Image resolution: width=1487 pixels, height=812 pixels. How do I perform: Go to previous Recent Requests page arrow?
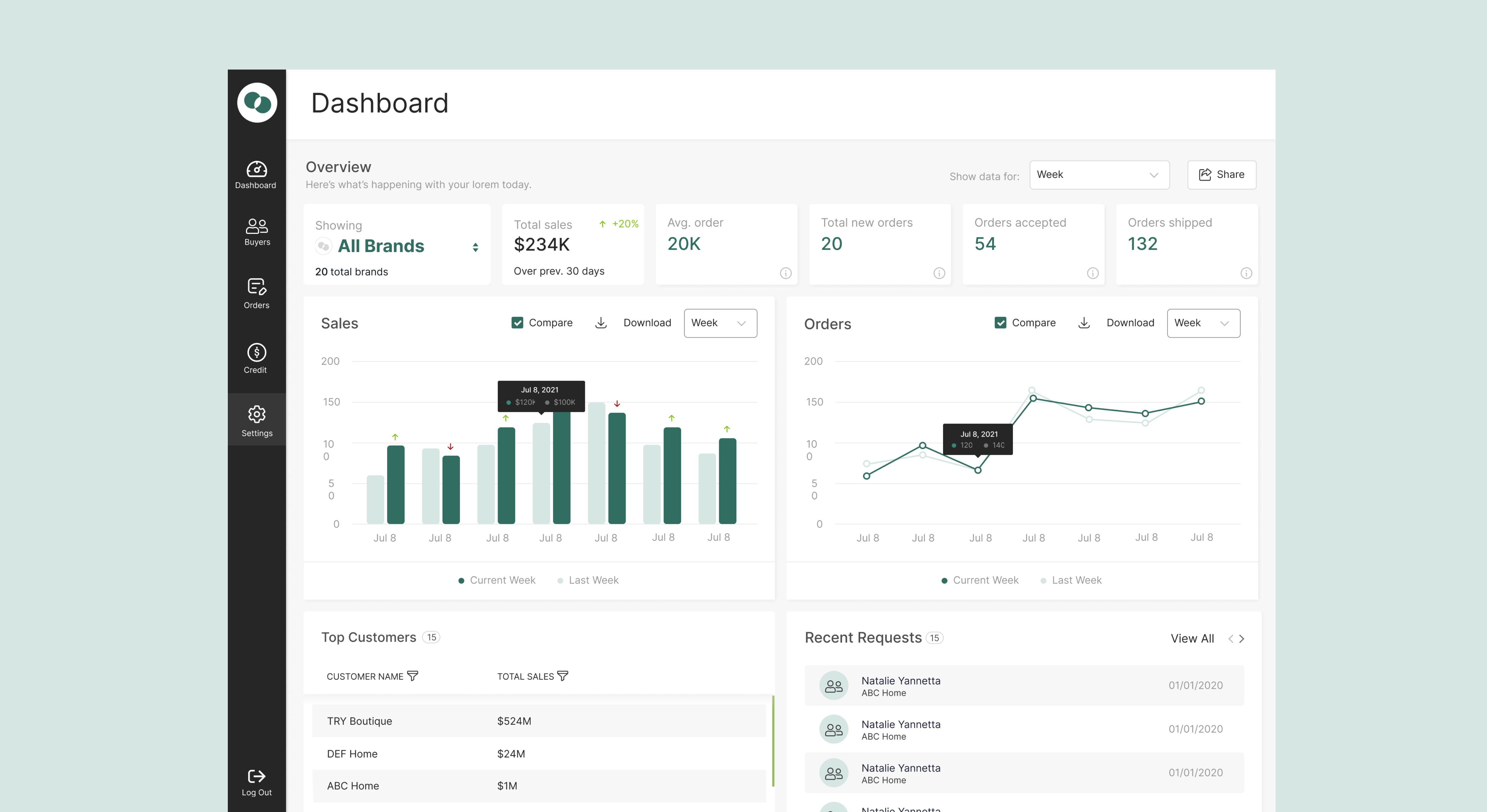click(x=1231, y=638)
